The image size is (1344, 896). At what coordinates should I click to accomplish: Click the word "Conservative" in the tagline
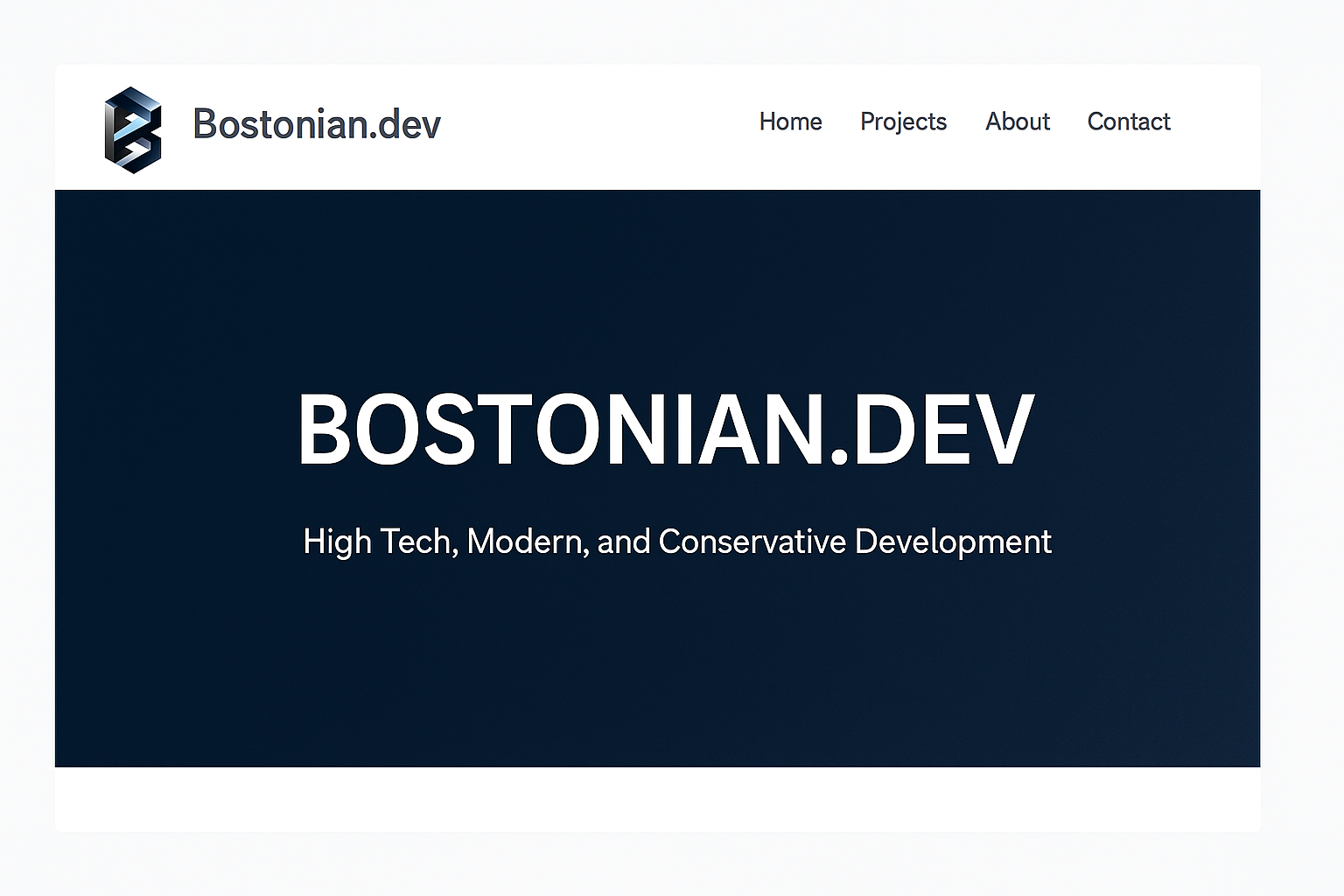(x=752, y=542)
